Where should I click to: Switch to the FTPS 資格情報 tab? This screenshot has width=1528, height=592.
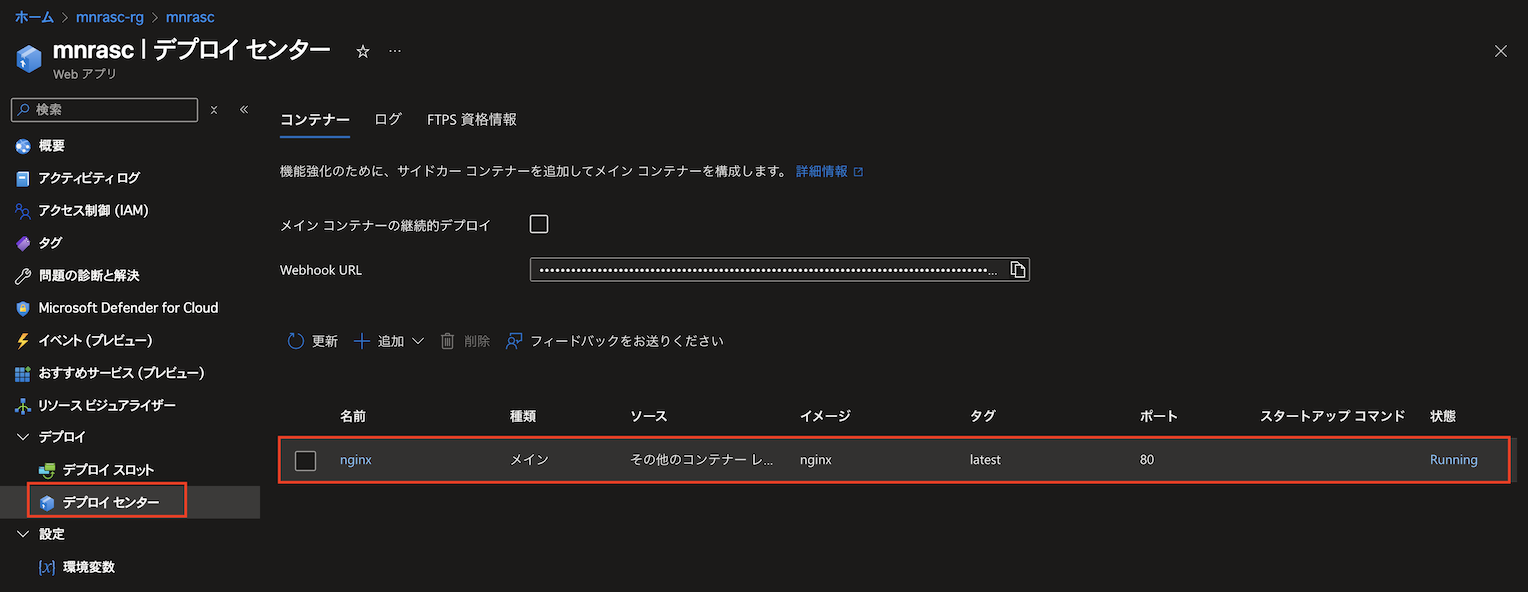click(x=472, y=119)
